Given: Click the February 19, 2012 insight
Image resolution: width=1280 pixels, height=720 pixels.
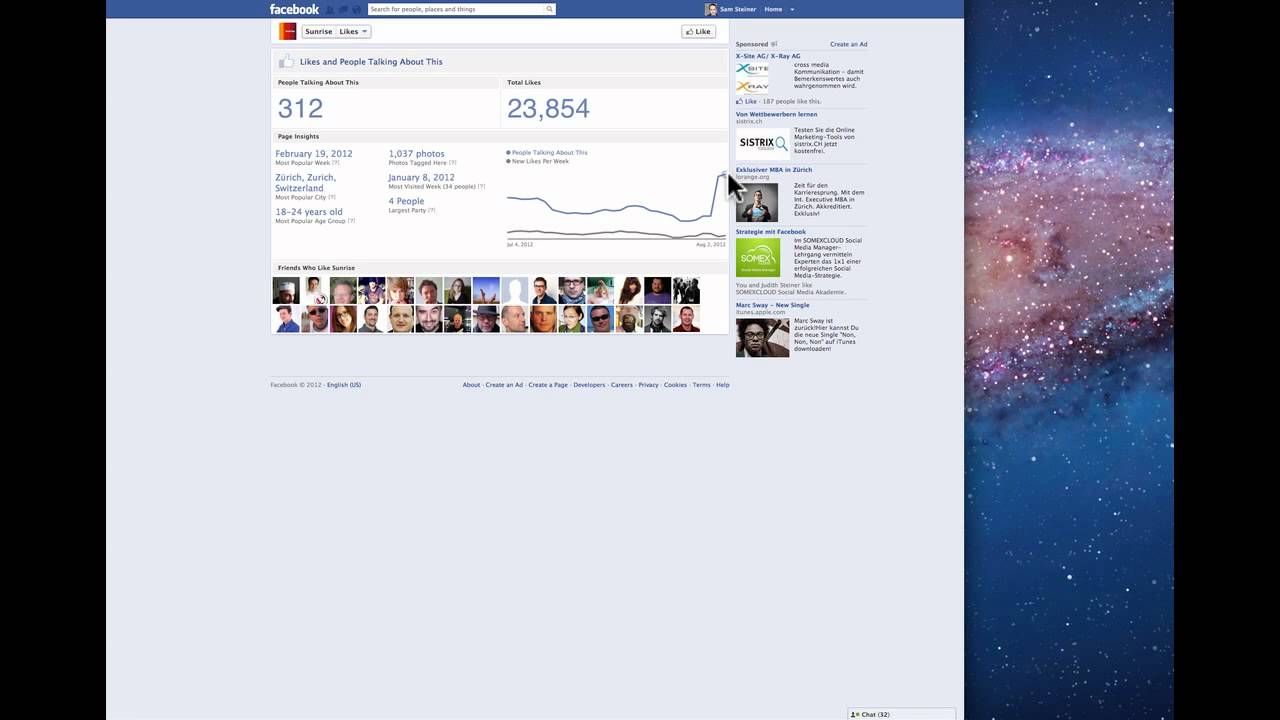Looking at the screenshot, I should [x=314, y=154].
